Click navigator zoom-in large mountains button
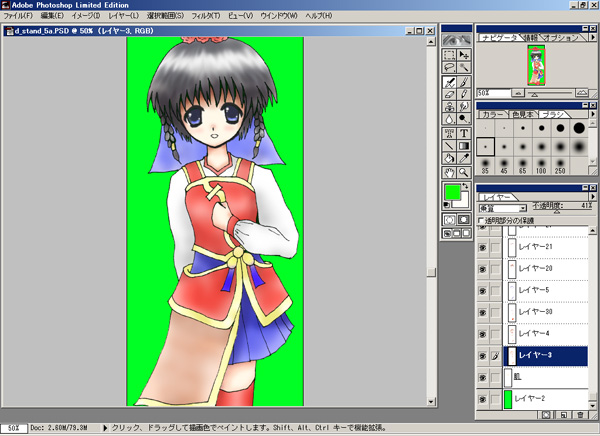The height and width of the screenshot is (436, 600). click(x=582, y=93)
